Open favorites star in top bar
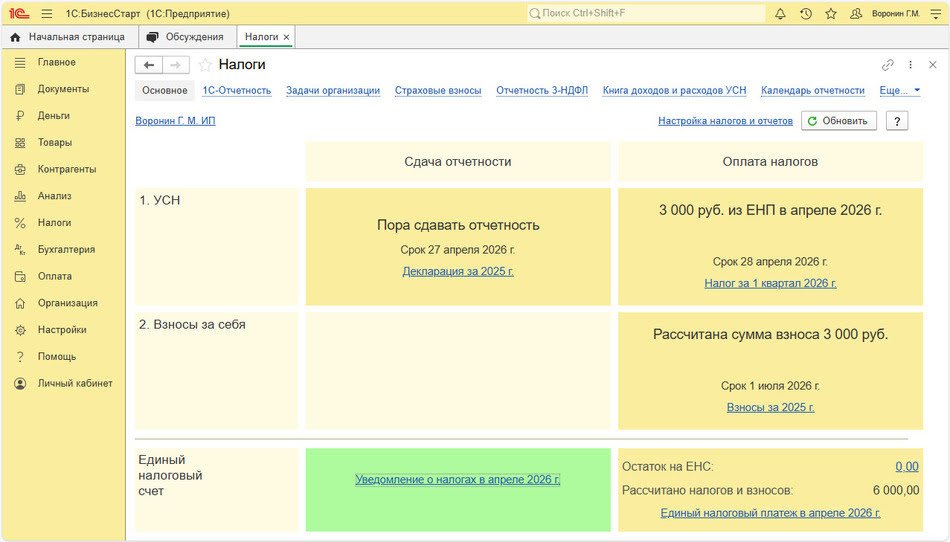 coord(831,13)
